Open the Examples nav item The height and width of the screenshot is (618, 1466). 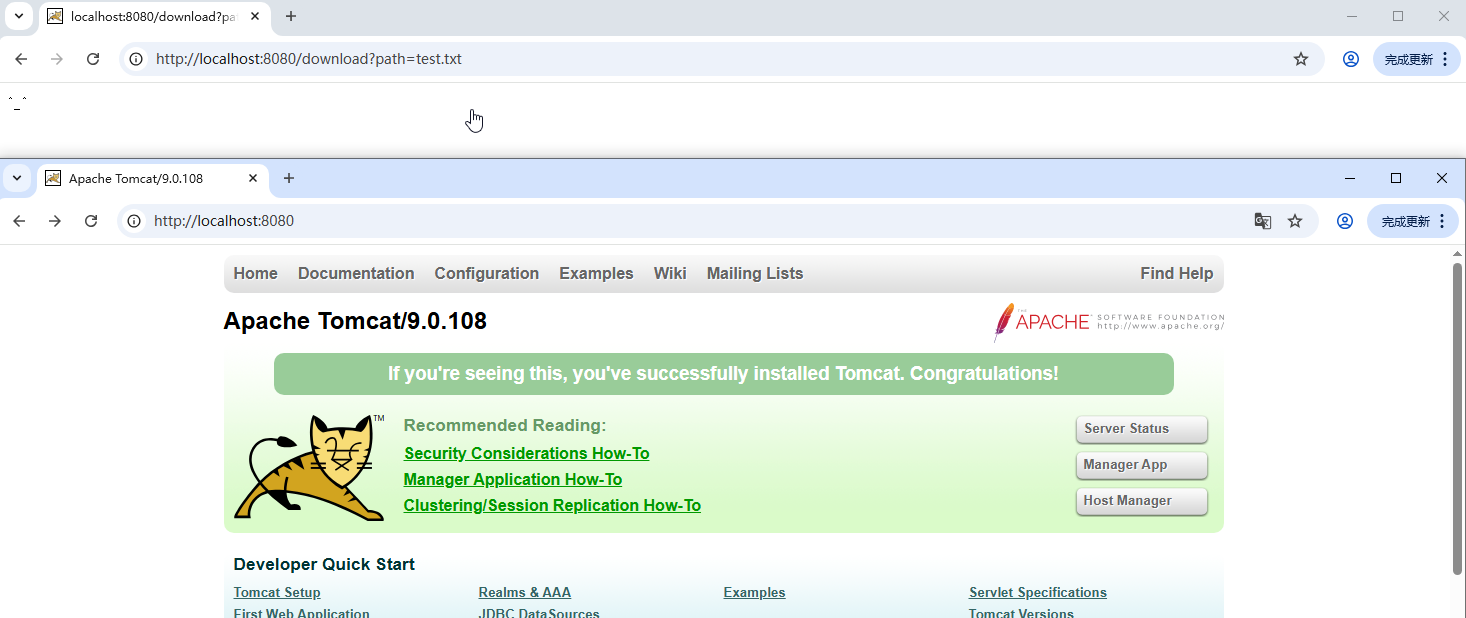(596, 274)
